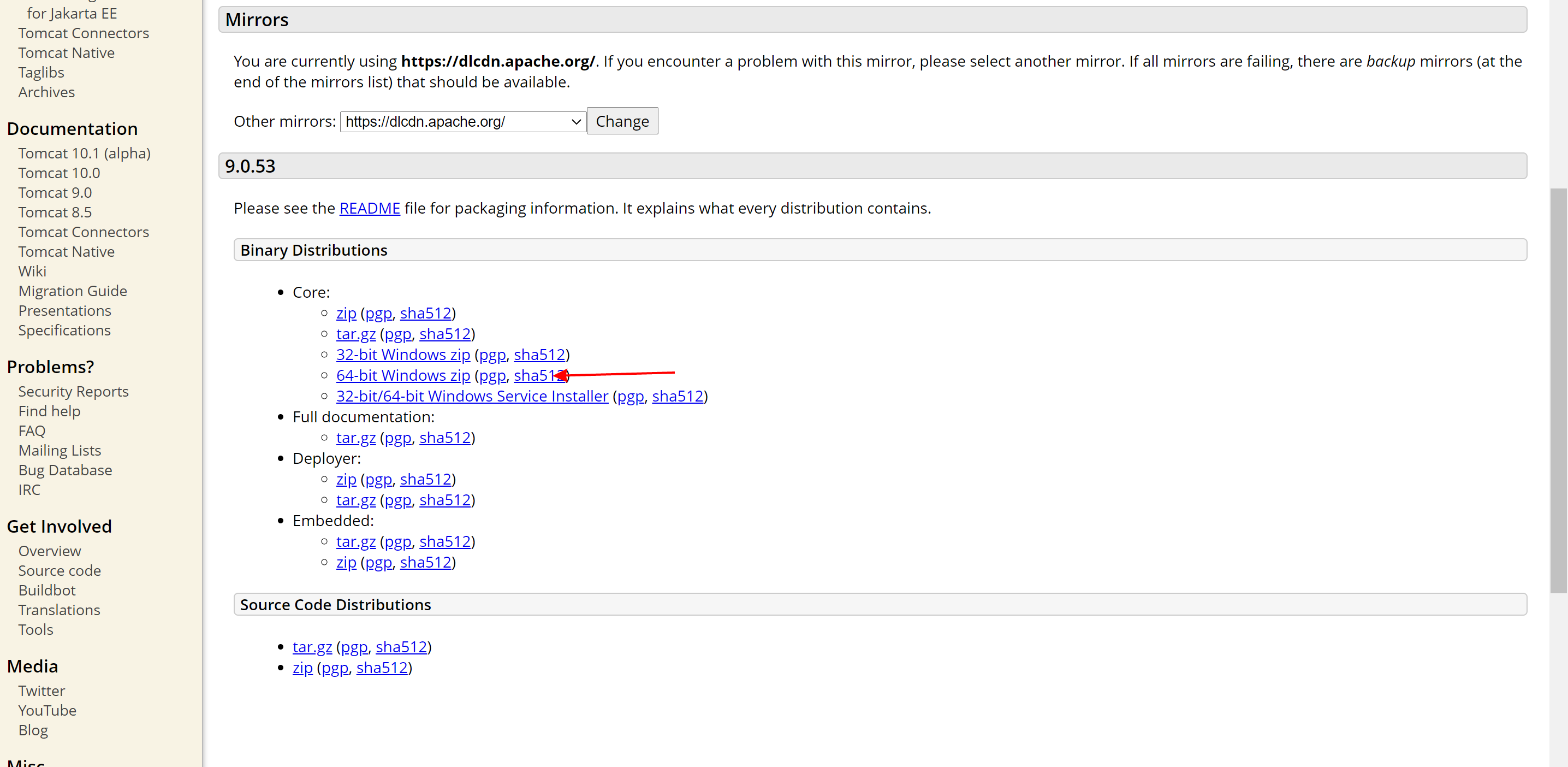Click the Change mirror button
Image resolution: width=1568 pixels, height=767 pixels.
coord(621,121)
